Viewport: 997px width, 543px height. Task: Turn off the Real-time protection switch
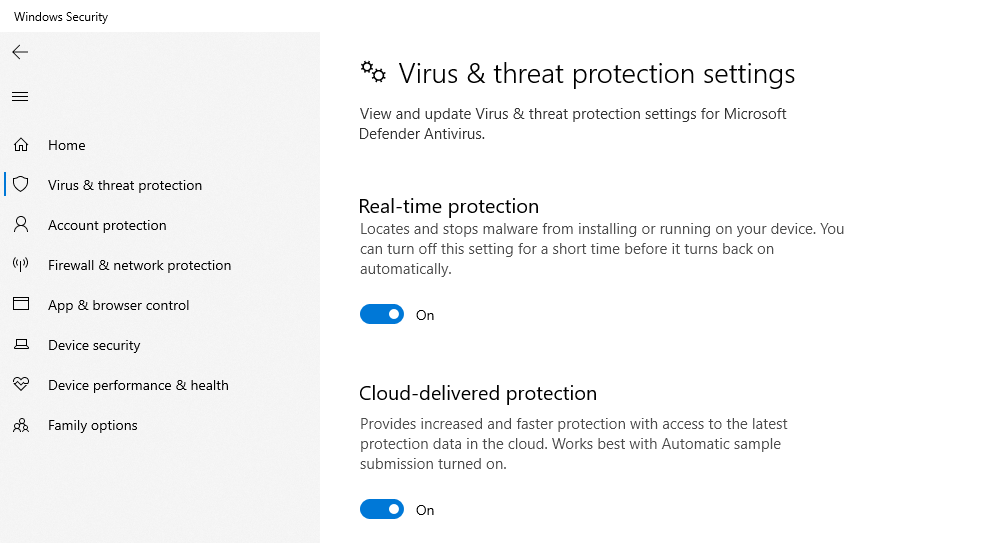click(382, 315)
